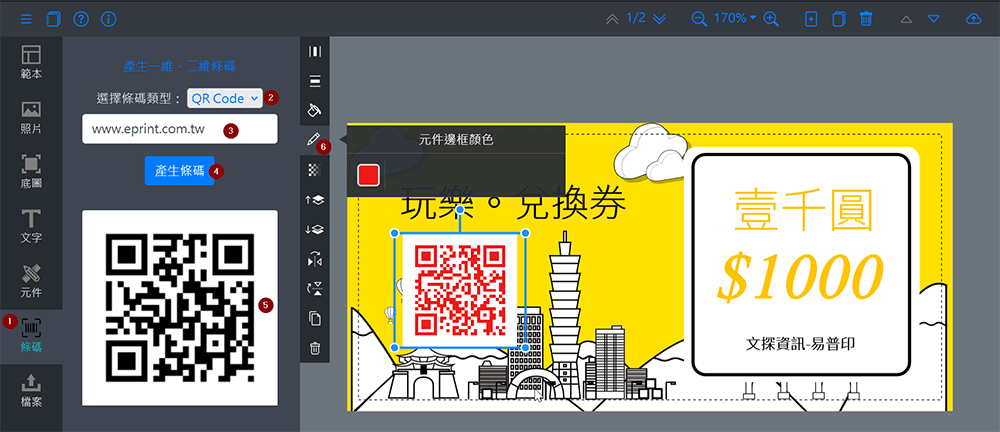The width and height of the screenshot is (1000, 432).
Task: Click the cloud upload icon
Action: click(x=973, y=19)
